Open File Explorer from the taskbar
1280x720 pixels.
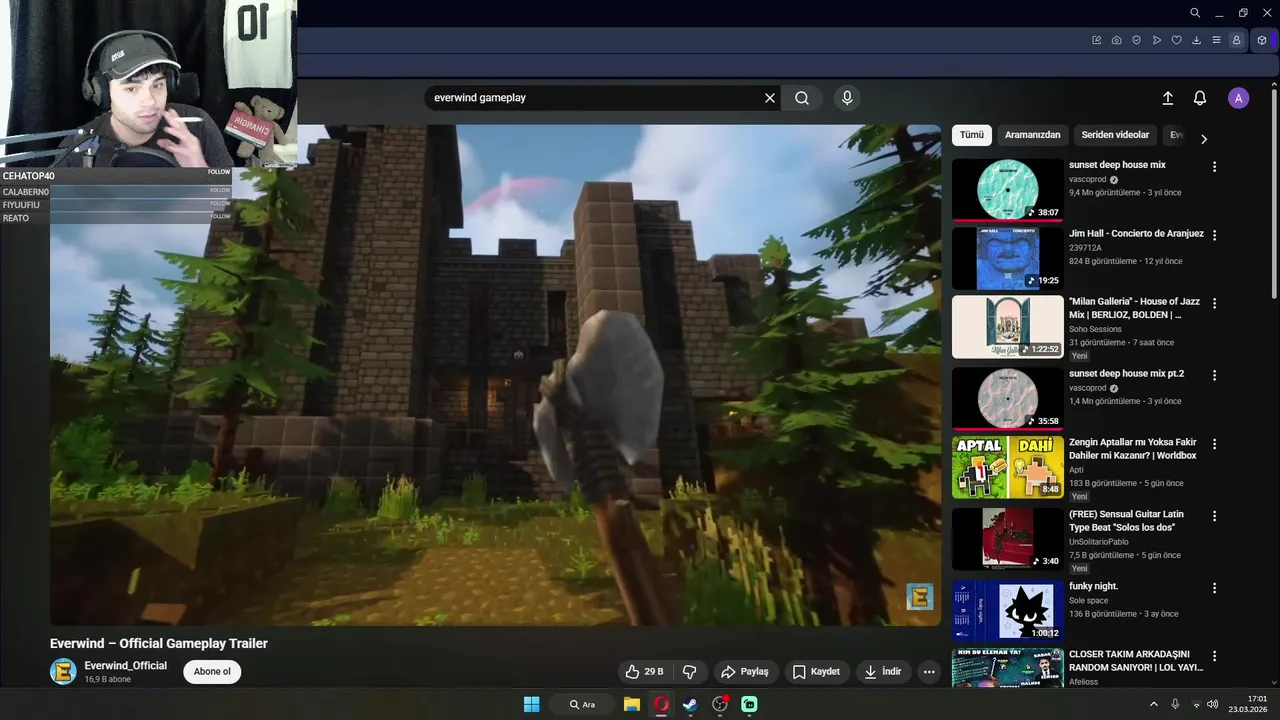click(632, 704)
